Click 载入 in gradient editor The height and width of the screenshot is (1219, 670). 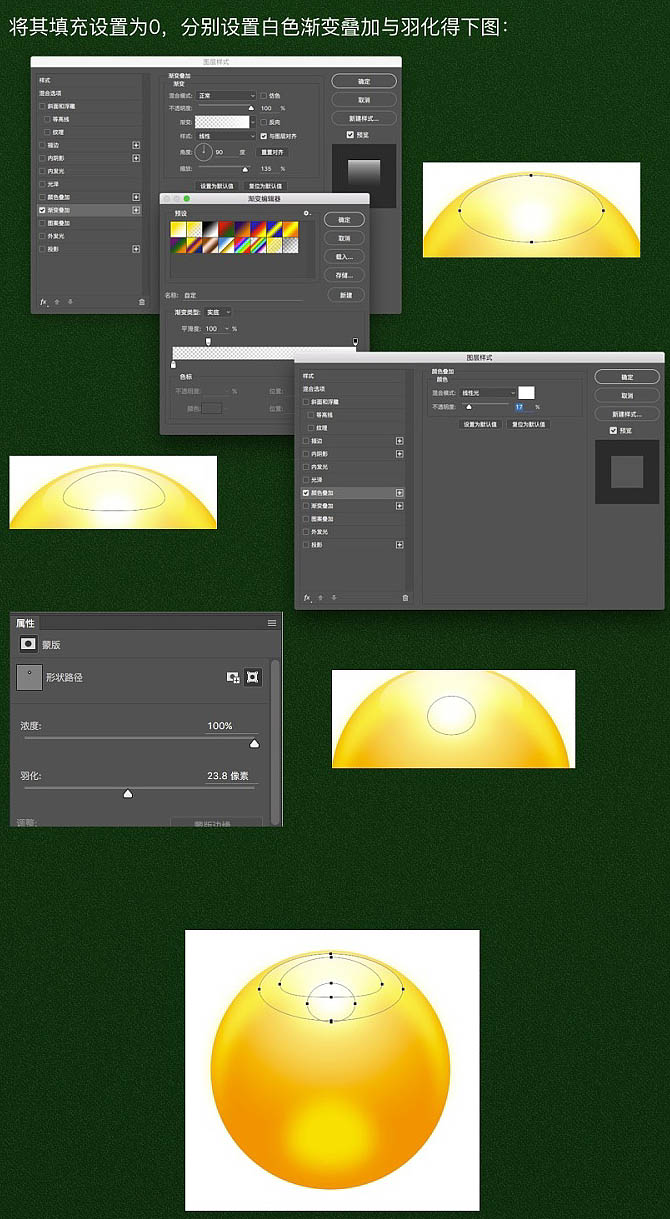[x=344, y=256]
